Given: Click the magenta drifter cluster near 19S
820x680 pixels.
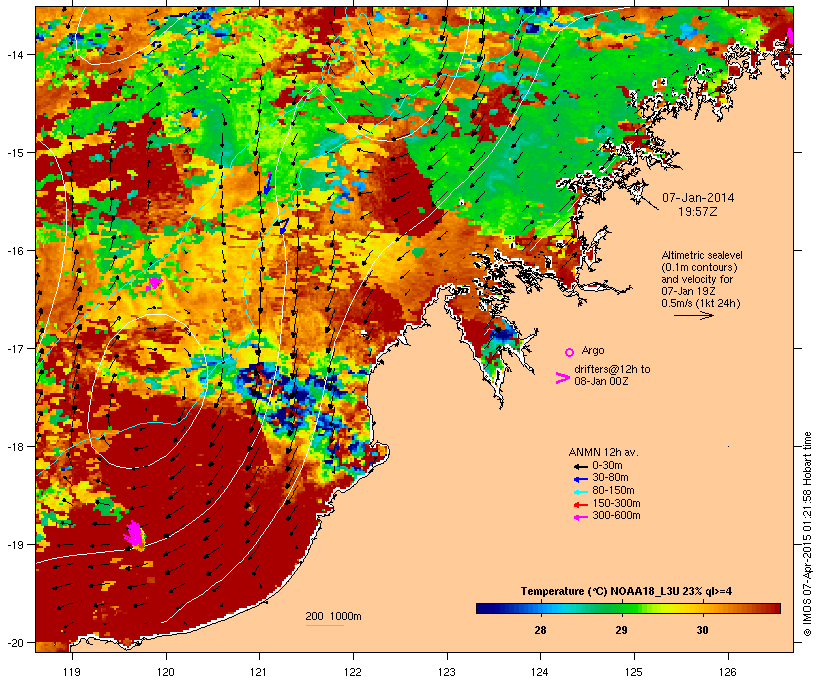Looking at the screenshot, I should (x=134, y=535).
